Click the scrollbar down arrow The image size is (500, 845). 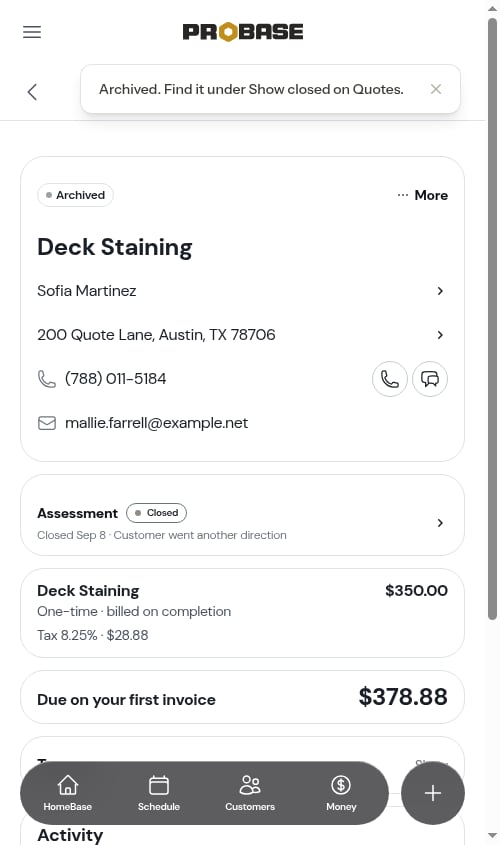492,836
